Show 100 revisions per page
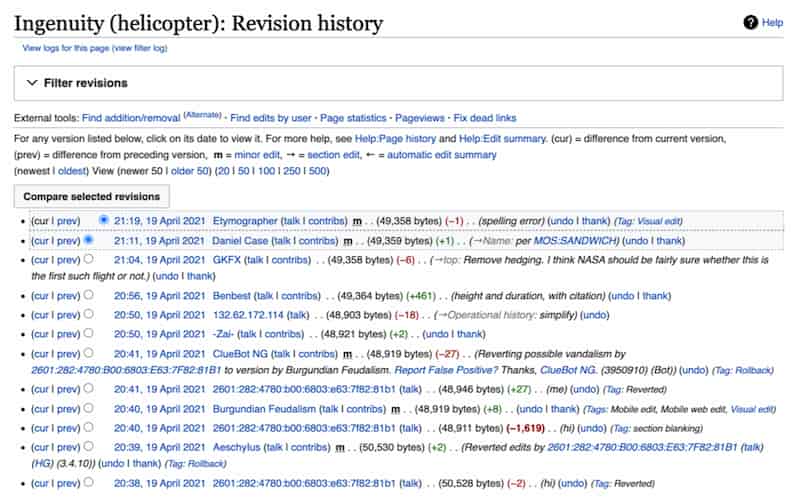 point(266,171)
